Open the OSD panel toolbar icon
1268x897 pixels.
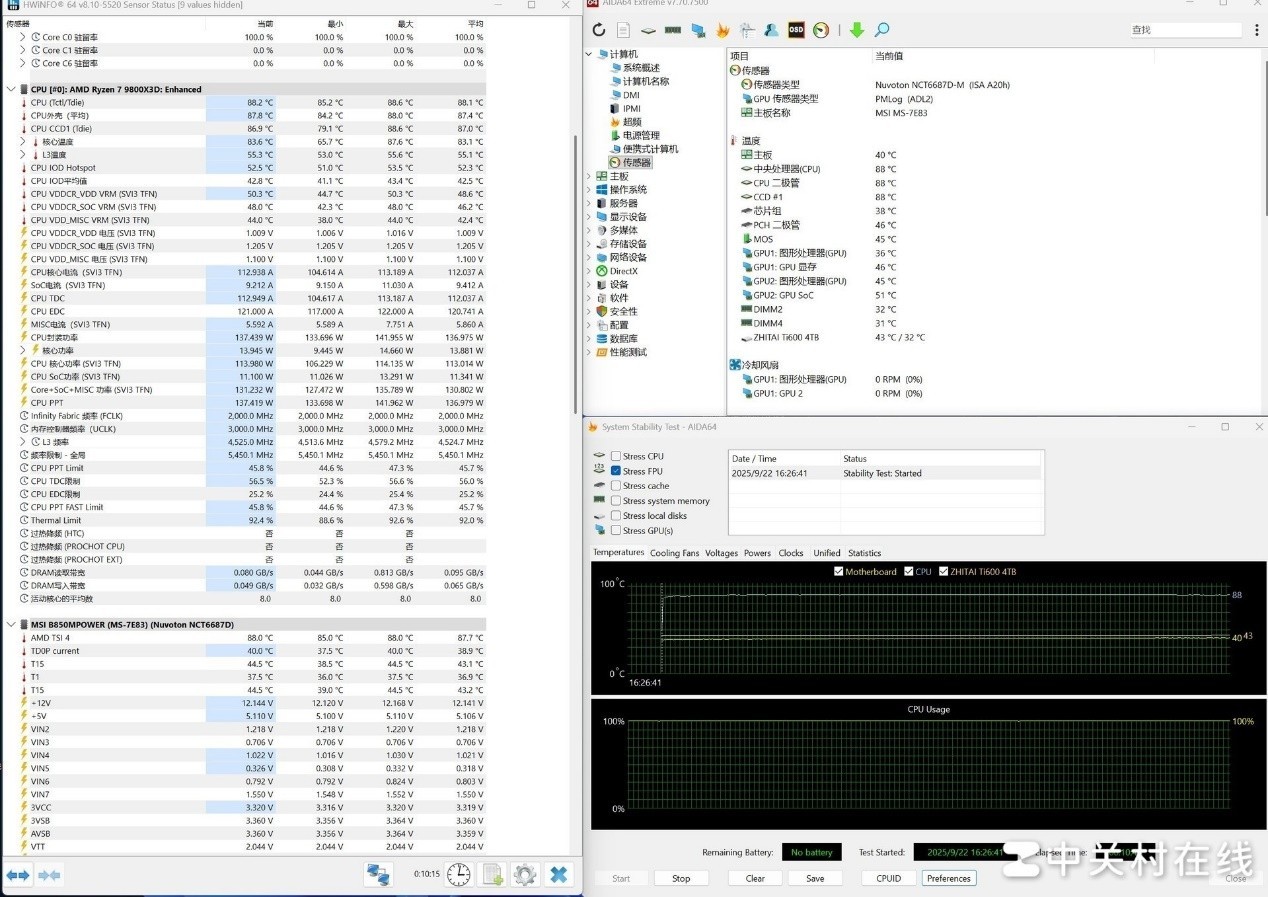(796, 30)
